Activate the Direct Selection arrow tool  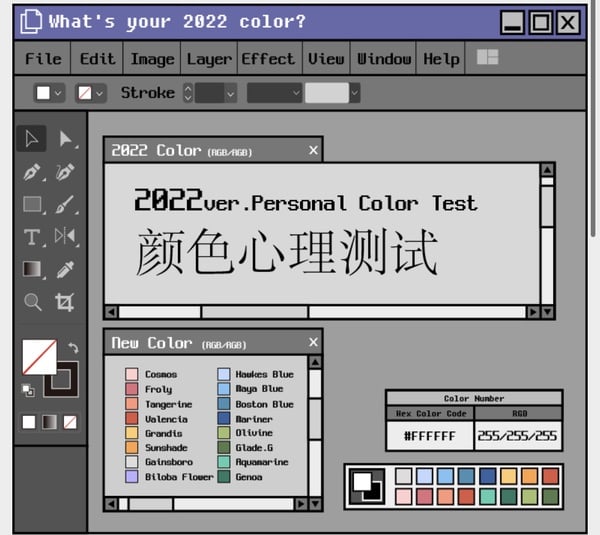(66, 139)
